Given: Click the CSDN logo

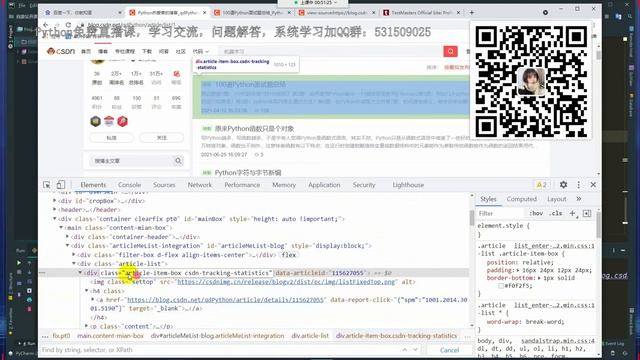Looking at the screenshot, I should coord(61,51).
